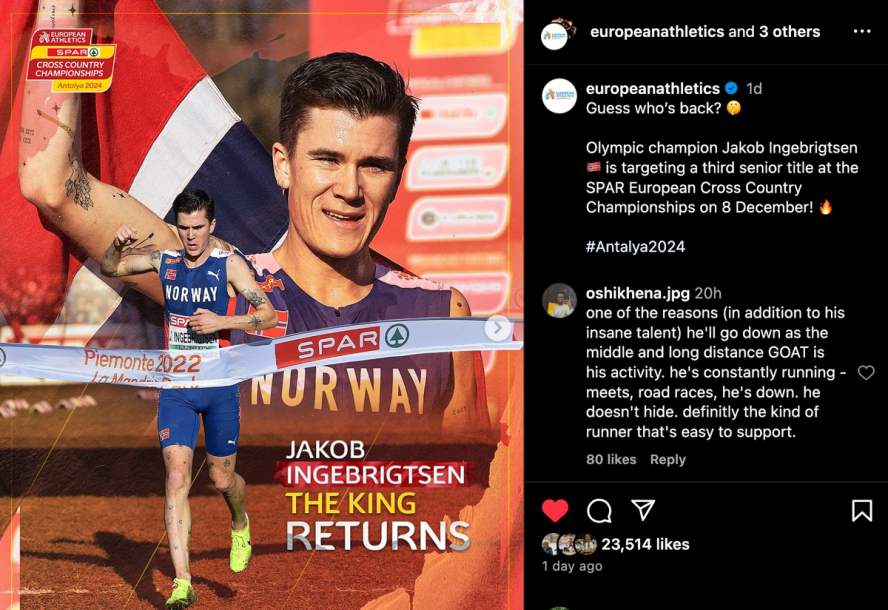Viewport: 888px width, 610px height.
Task: Click europeanathletics username in the caption
Action: 652,88
